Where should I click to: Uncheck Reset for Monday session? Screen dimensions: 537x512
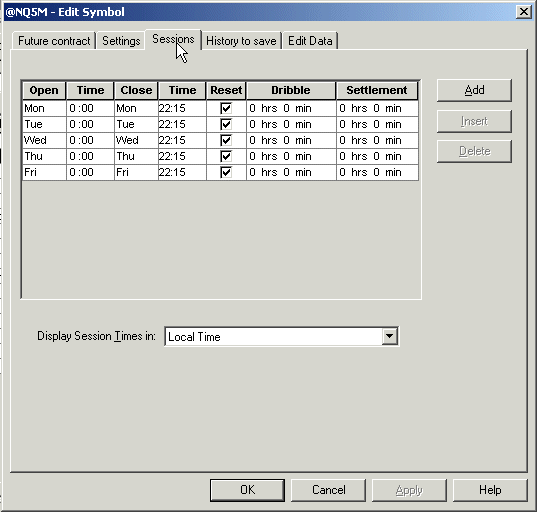coord(226,109)
